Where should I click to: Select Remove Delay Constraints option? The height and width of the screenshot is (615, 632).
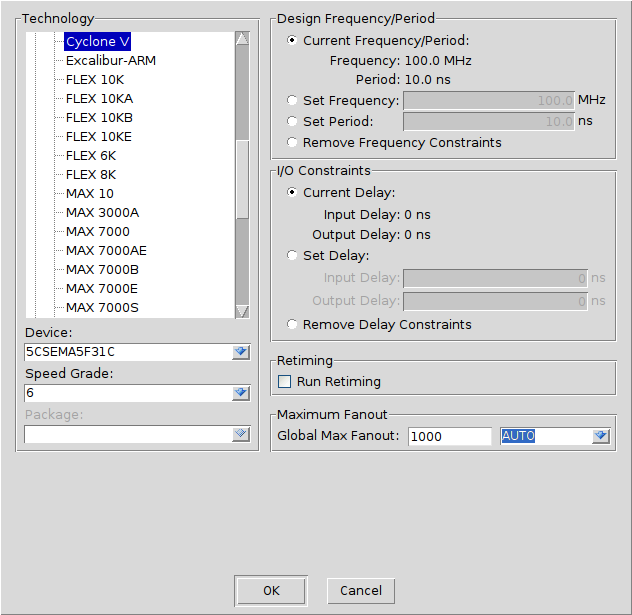click(x=292, y=325)
